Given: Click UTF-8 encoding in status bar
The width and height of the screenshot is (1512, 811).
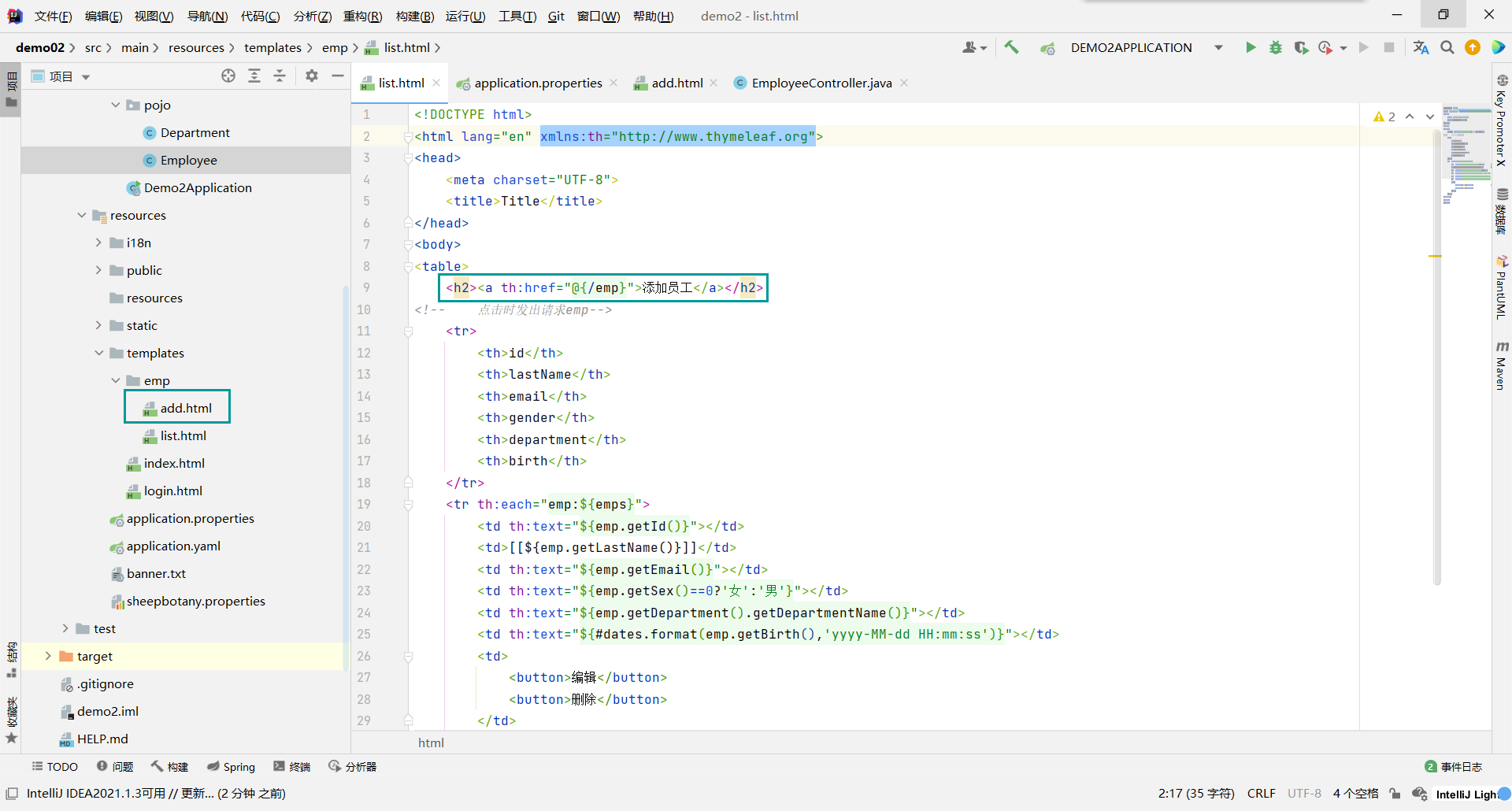Looking at the screenshot, I should pyautogui.click(x=1304, y=794).
